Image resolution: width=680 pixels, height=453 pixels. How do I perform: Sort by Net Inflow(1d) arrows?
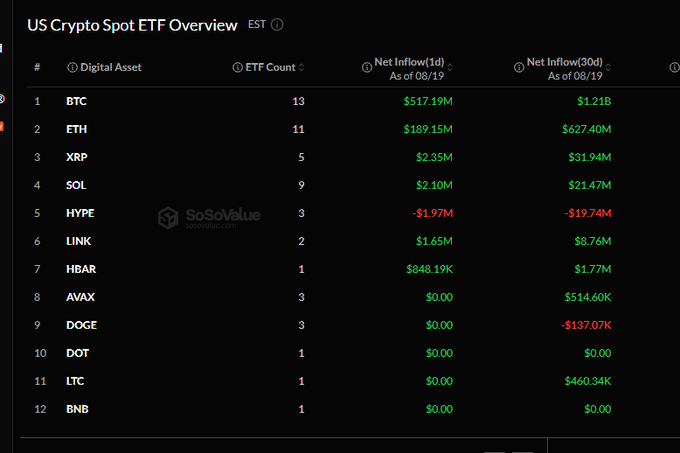(450, 68)
